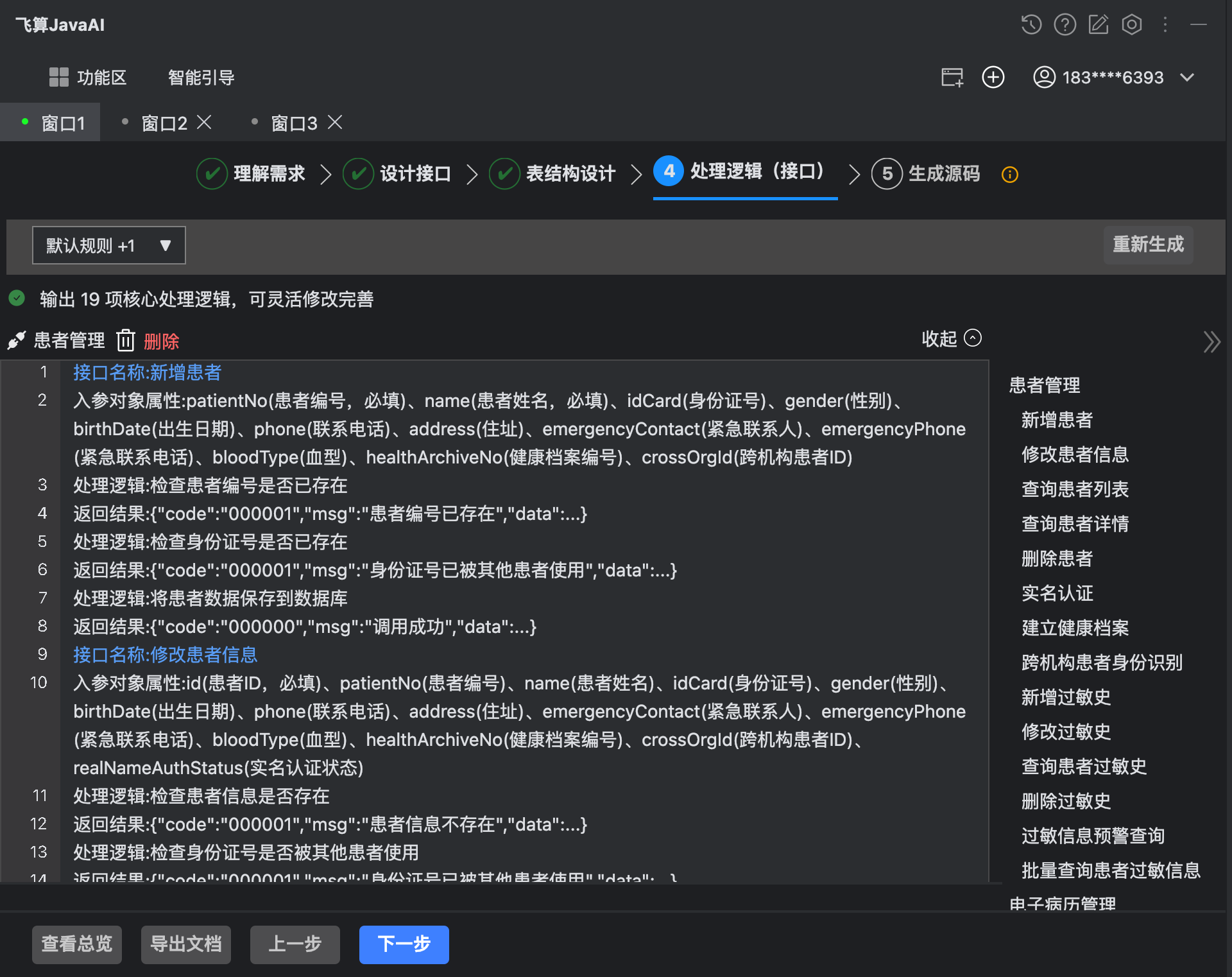Click the user avatar icon
The width and height of the screenshot is (1232, 977).
(x=1044, y=77)
